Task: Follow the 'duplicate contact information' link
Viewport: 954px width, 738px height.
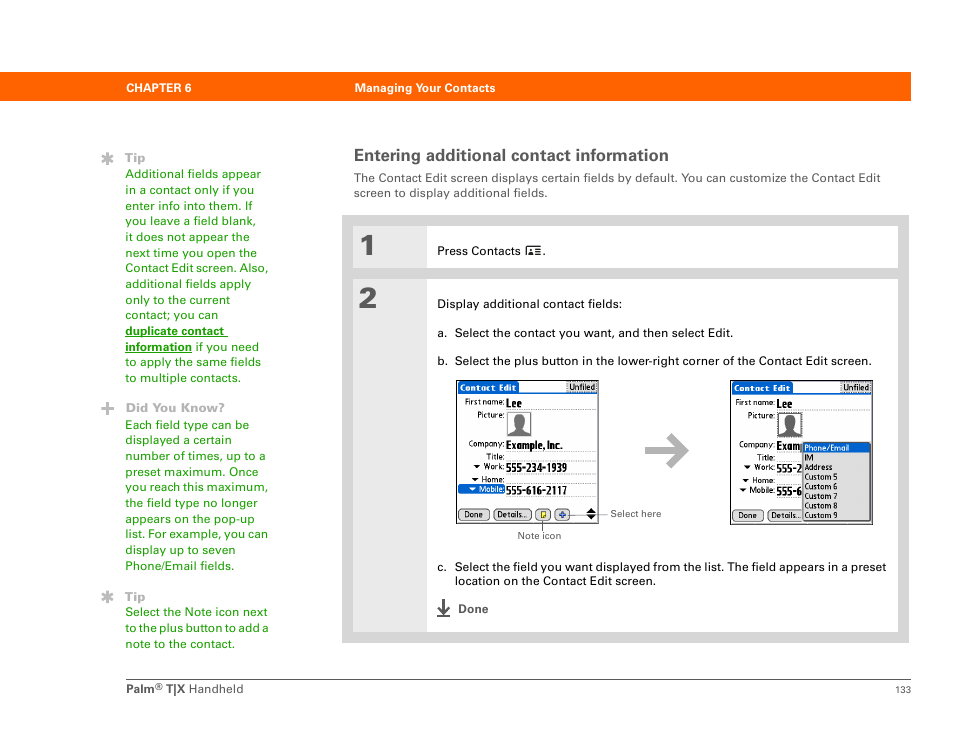Action: pos(176,331)
